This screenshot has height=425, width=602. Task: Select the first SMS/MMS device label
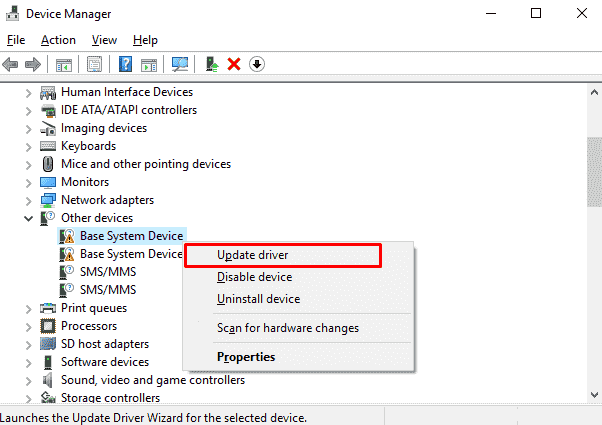pos(108,272)
